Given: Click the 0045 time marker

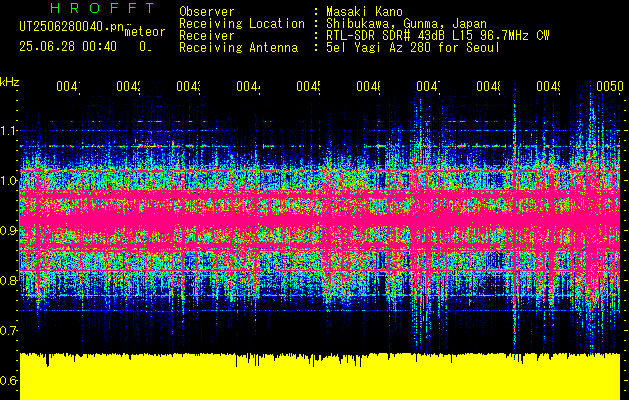Looking at the screenshot, I should tap(308, 86).
